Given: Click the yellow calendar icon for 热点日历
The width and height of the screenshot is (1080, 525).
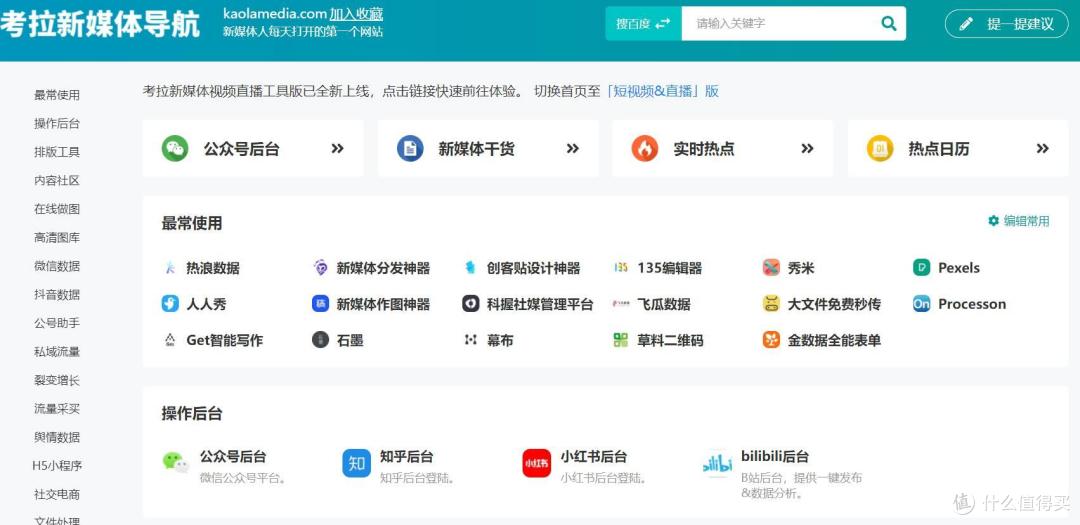Looking at the screenshot, I should (x=880, y=149).
